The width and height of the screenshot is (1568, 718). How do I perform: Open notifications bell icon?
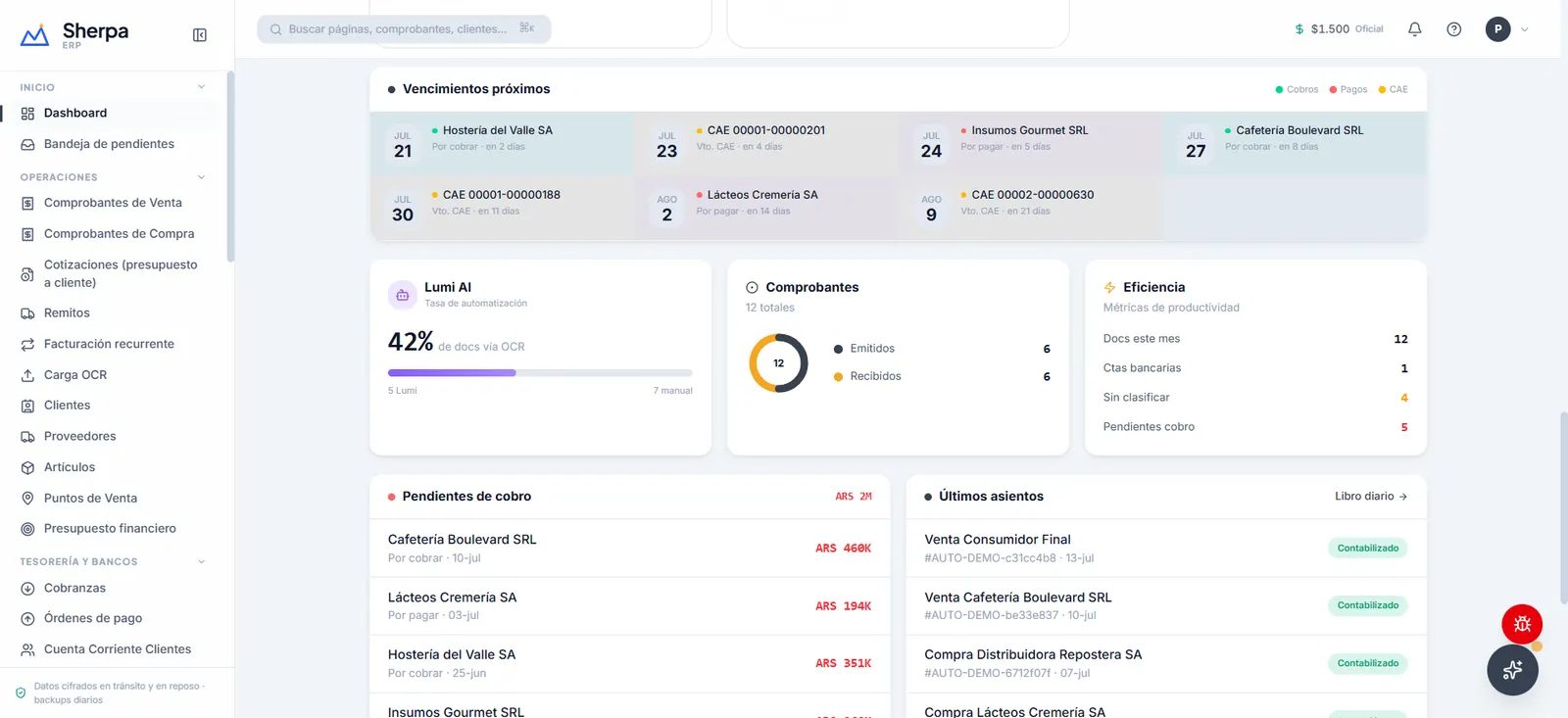1414,29
